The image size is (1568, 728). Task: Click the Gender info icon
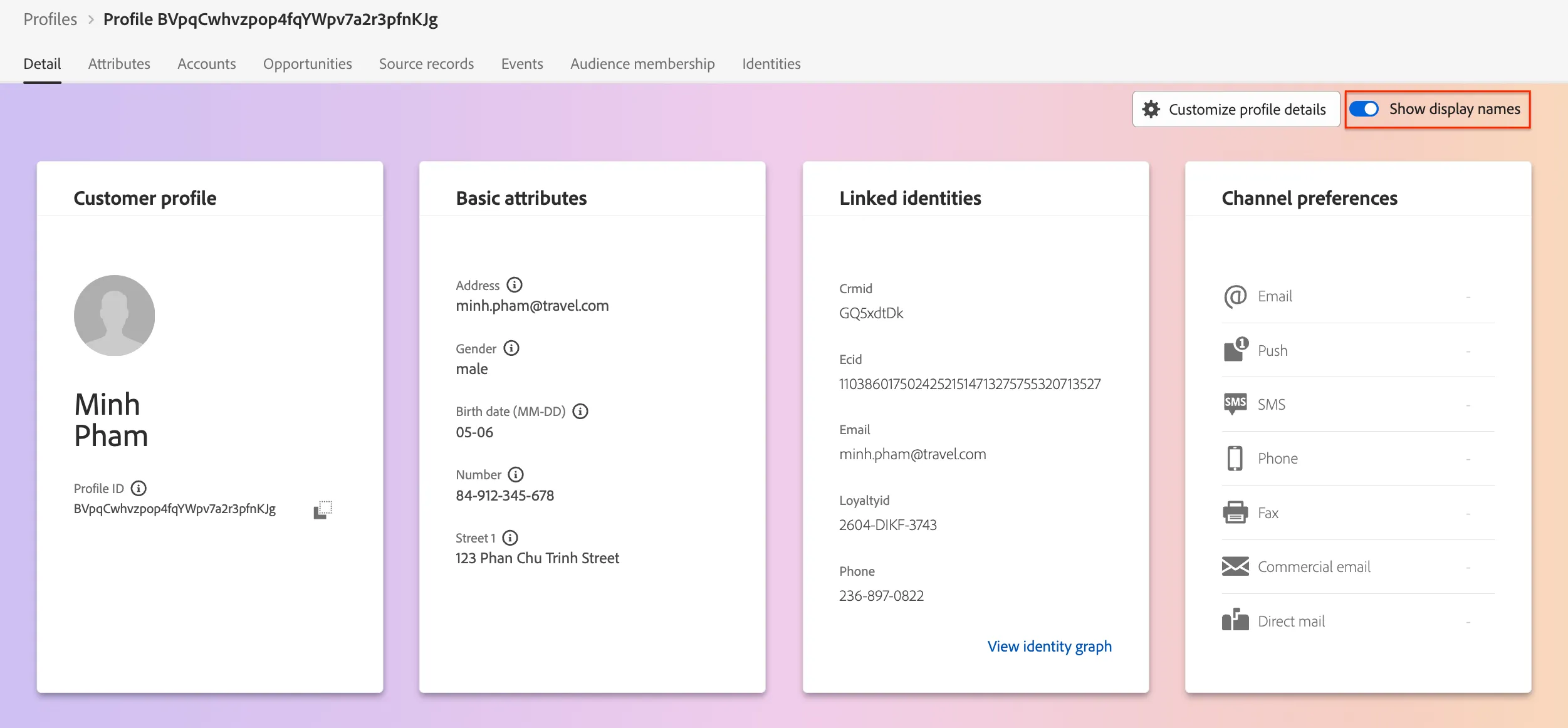coord(511,348)
